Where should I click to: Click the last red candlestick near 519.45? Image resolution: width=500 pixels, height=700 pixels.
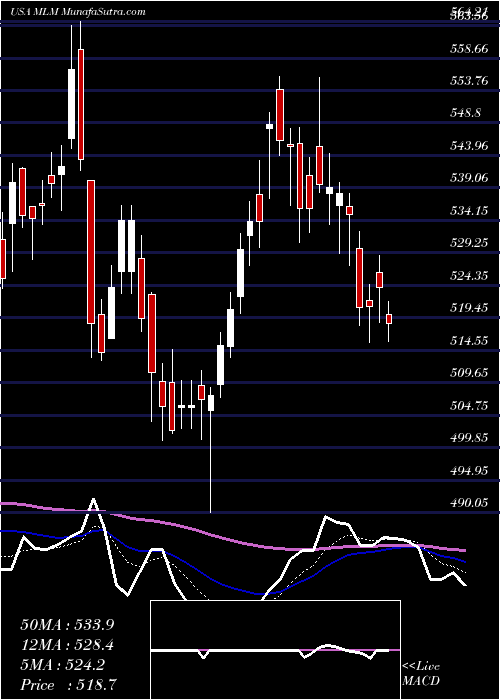389,319
